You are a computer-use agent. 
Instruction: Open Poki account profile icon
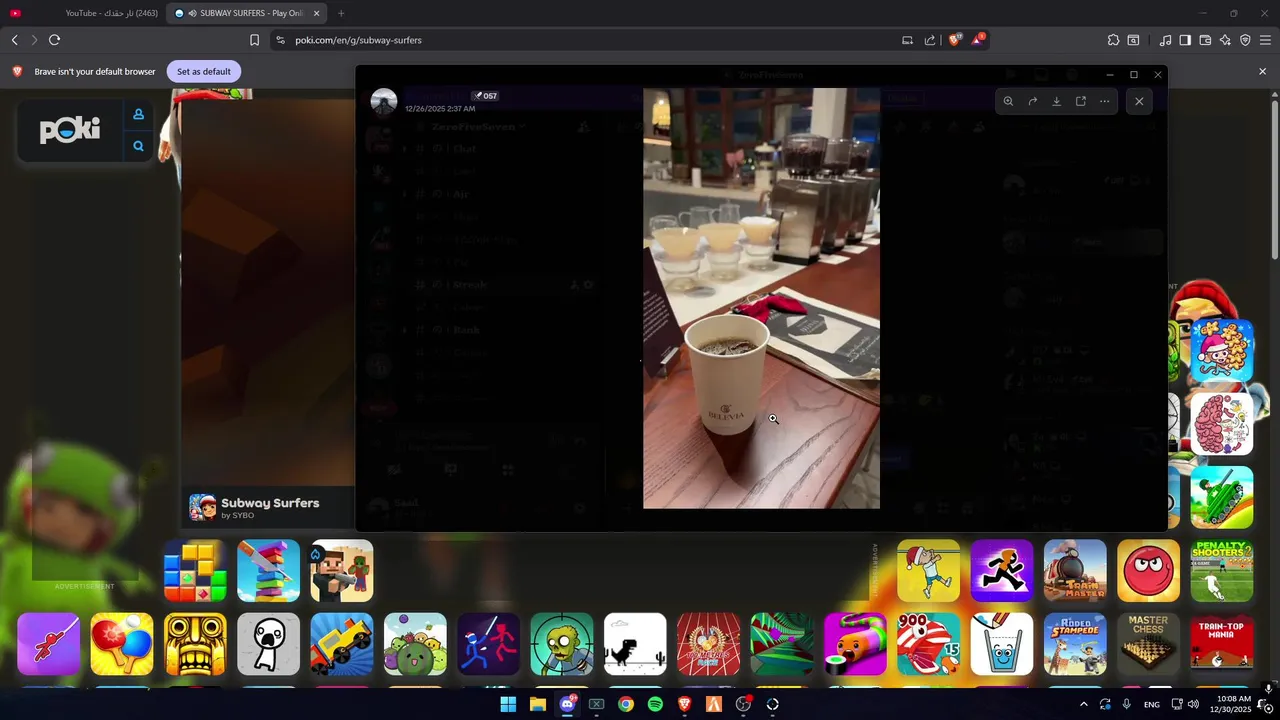pos(138,114)
